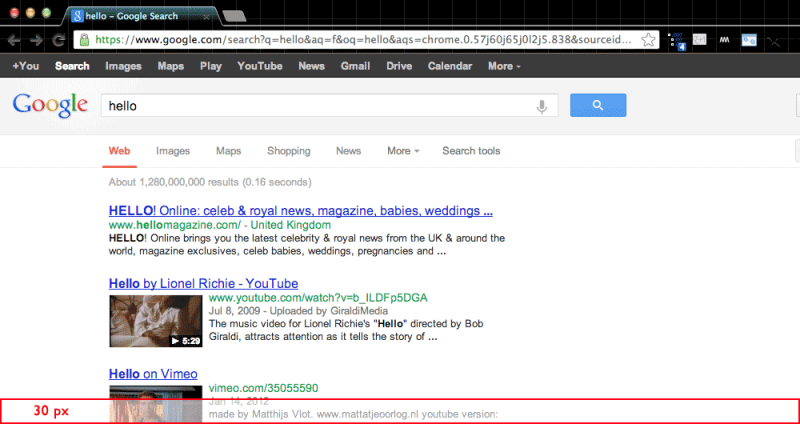Click the macOS green zoom button

pos(46,13)
